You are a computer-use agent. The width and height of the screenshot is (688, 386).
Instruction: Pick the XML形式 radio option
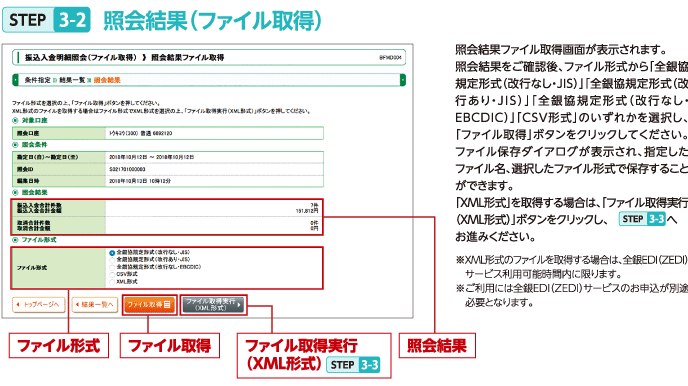[112, 282]
